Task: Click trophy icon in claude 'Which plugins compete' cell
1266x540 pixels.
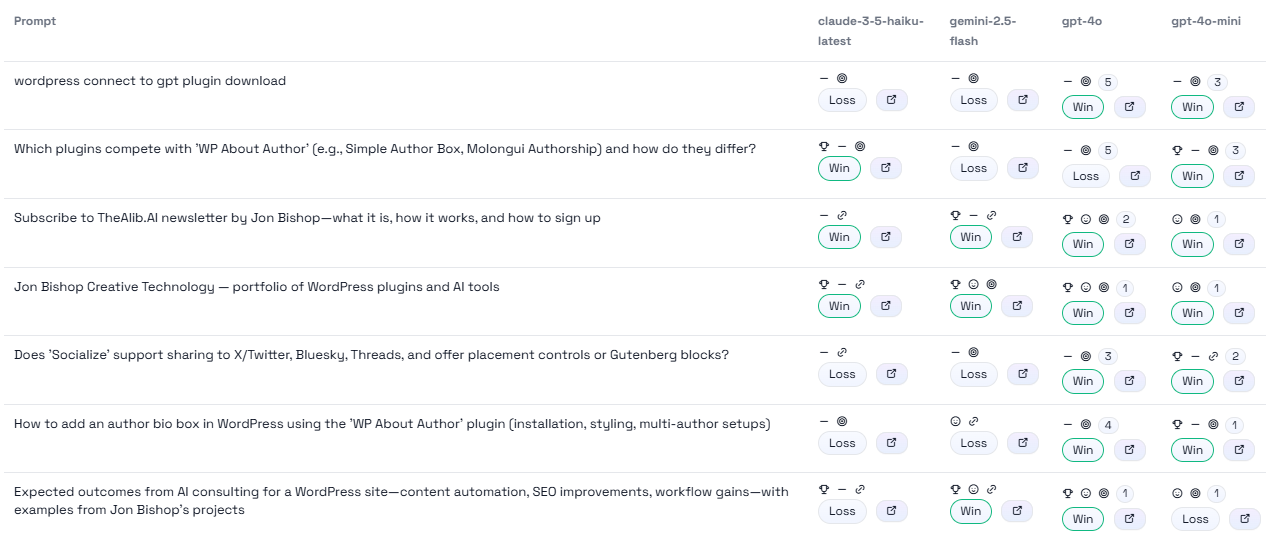Action: [824, 146]
